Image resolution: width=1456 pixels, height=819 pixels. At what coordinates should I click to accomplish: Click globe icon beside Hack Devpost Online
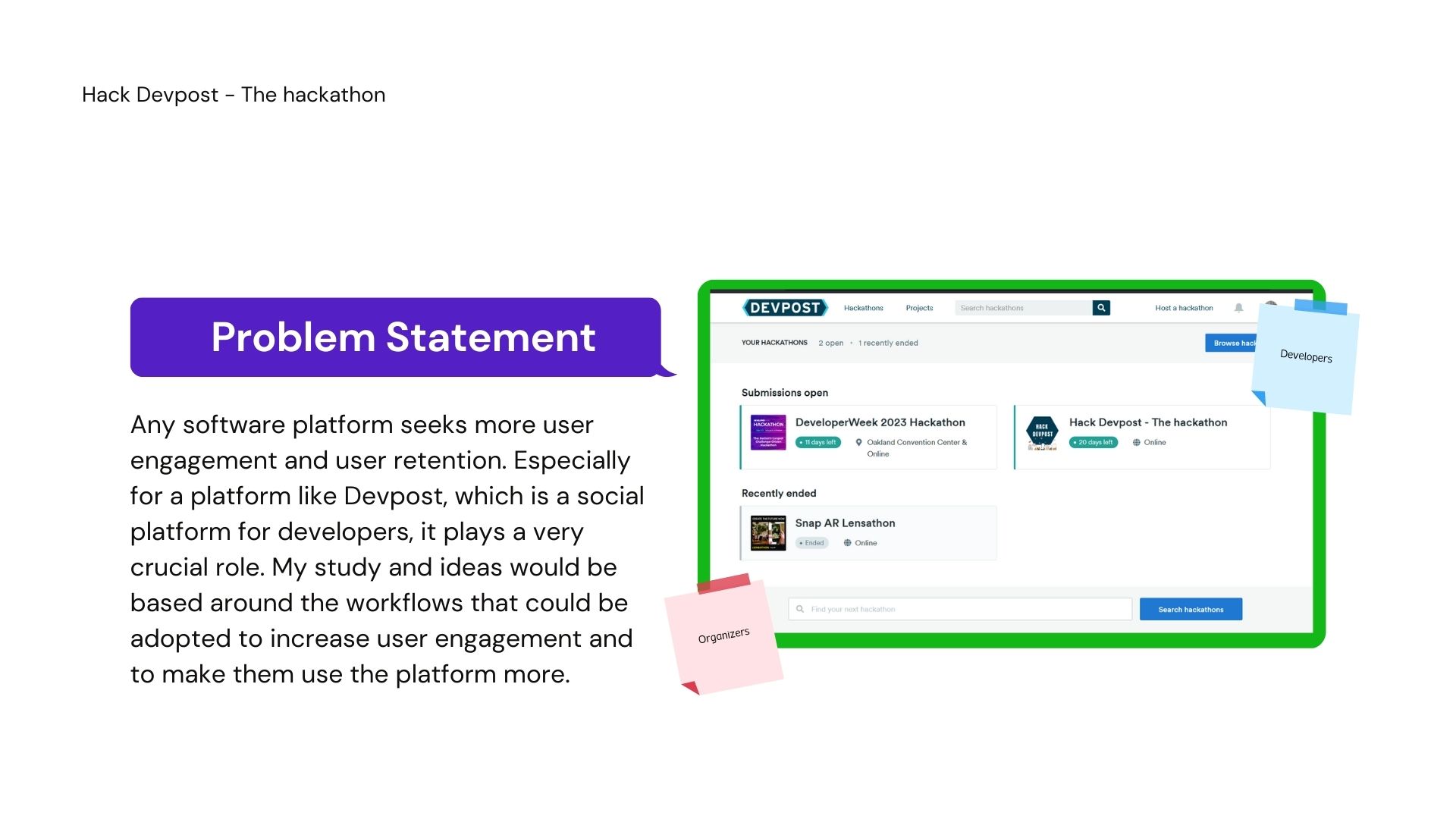tap(1136, 443)
